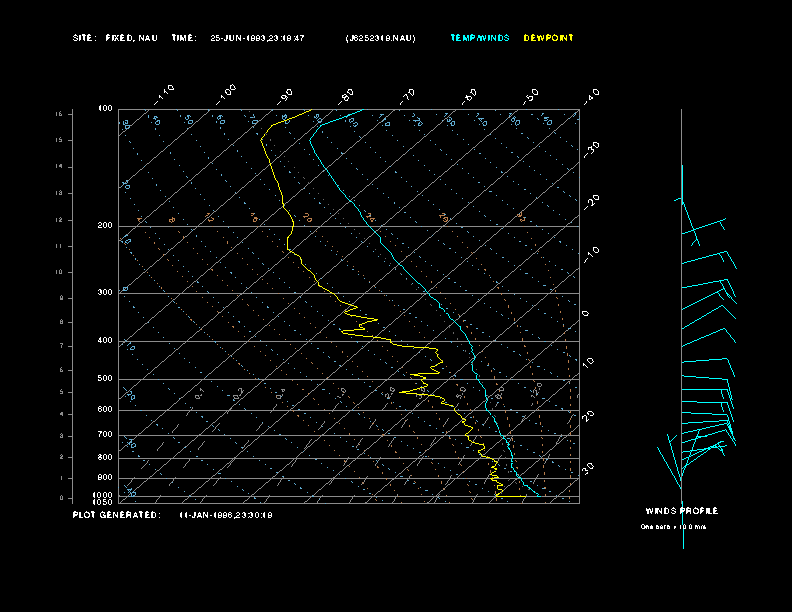This screenshot has height=612, width=792.
Task: Click the 25-JUN sounding timestamp
Action: tap(257, 38)
